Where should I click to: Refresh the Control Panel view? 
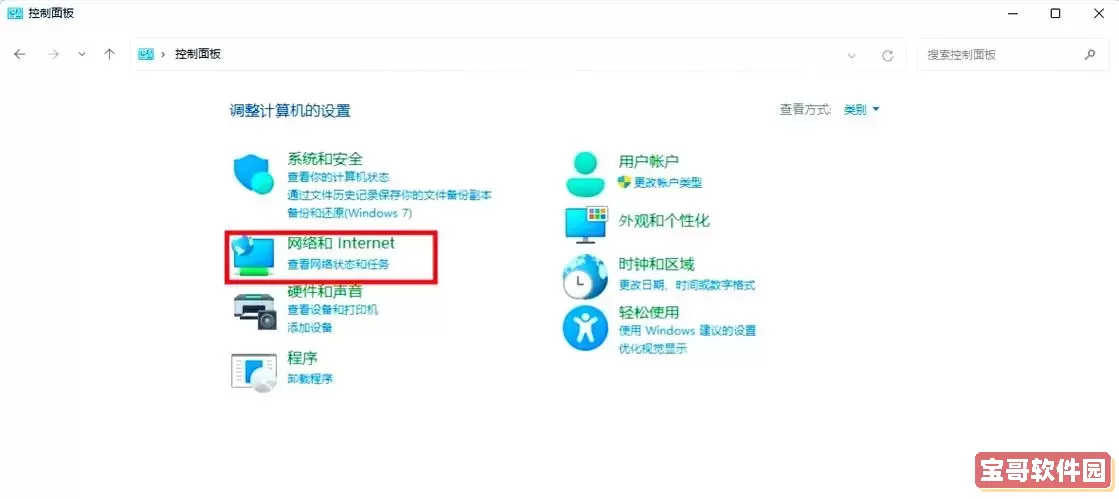coord(888,55)
